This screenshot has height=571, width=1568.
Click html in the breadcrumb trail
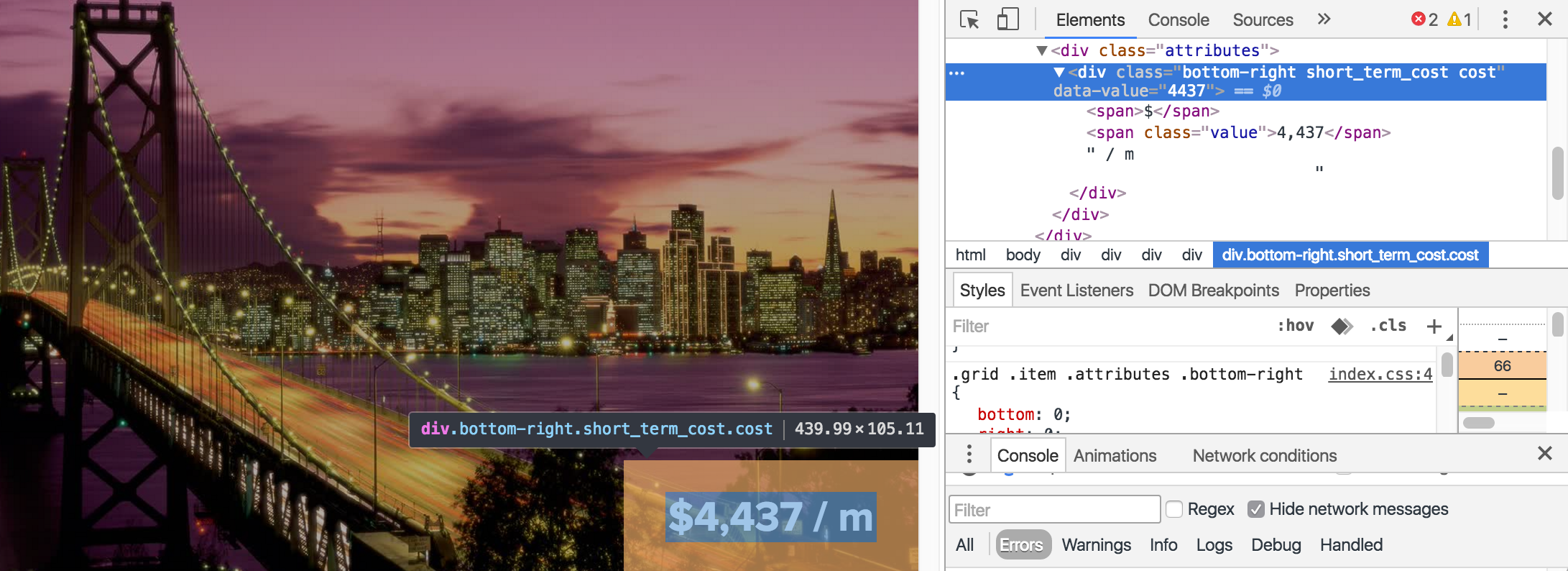coord(970,255)
